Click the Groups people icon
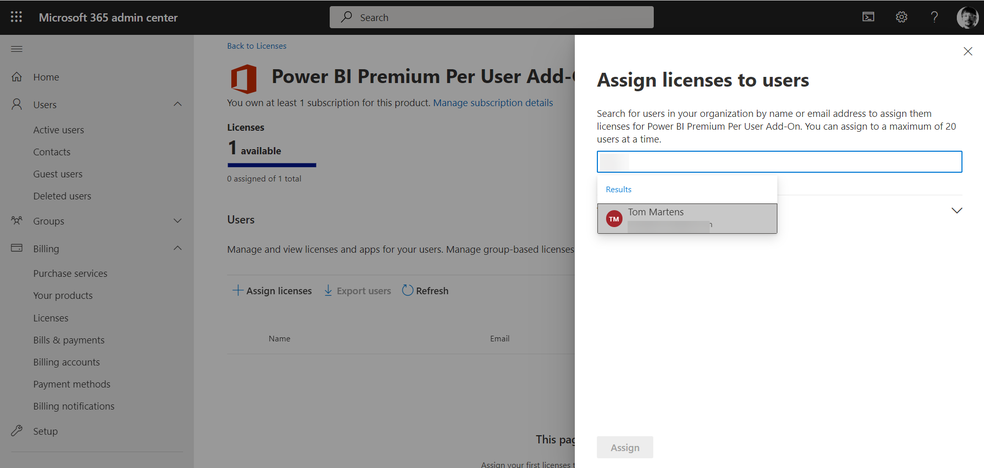This screenshot has width=984, height=468. [17, 221]
